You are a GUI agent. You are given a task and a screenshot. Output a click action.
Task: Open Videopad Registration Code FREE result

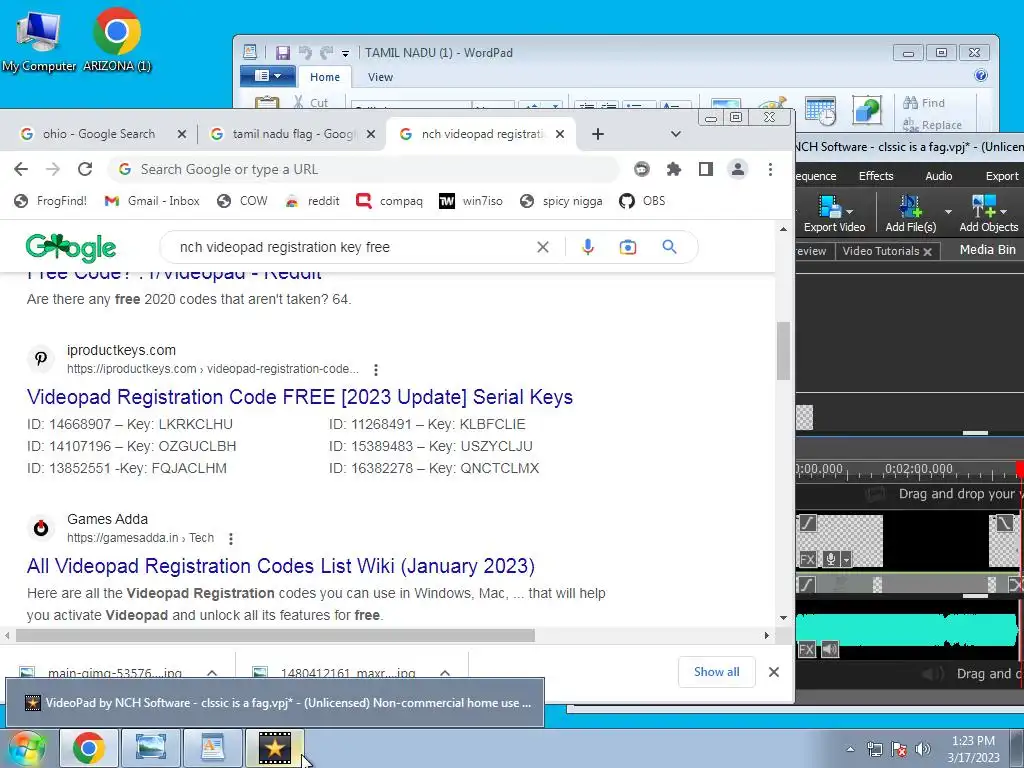(x=300, y=397)
